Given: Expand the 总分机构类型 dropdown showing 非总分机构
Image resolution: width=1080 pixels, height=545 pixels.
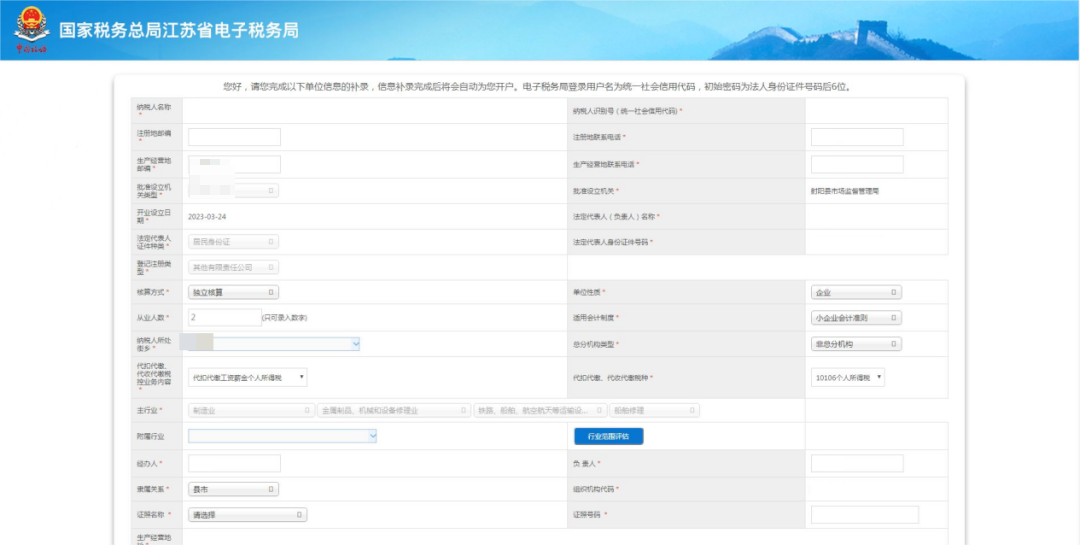Looking at the screenshot, I should click(856, 344).
